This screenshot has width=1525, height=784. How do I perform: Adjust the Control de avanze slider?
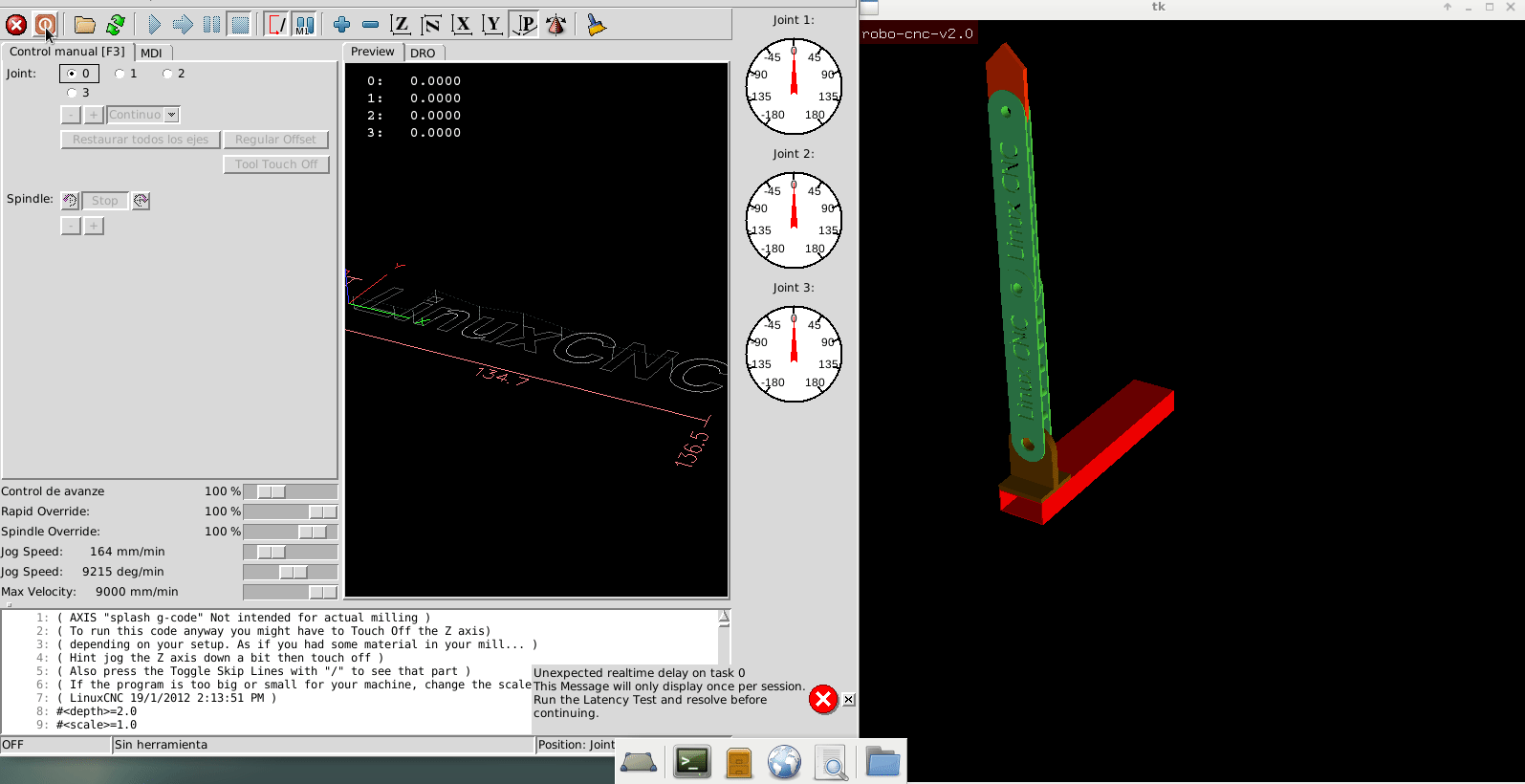tap(291, 491)
